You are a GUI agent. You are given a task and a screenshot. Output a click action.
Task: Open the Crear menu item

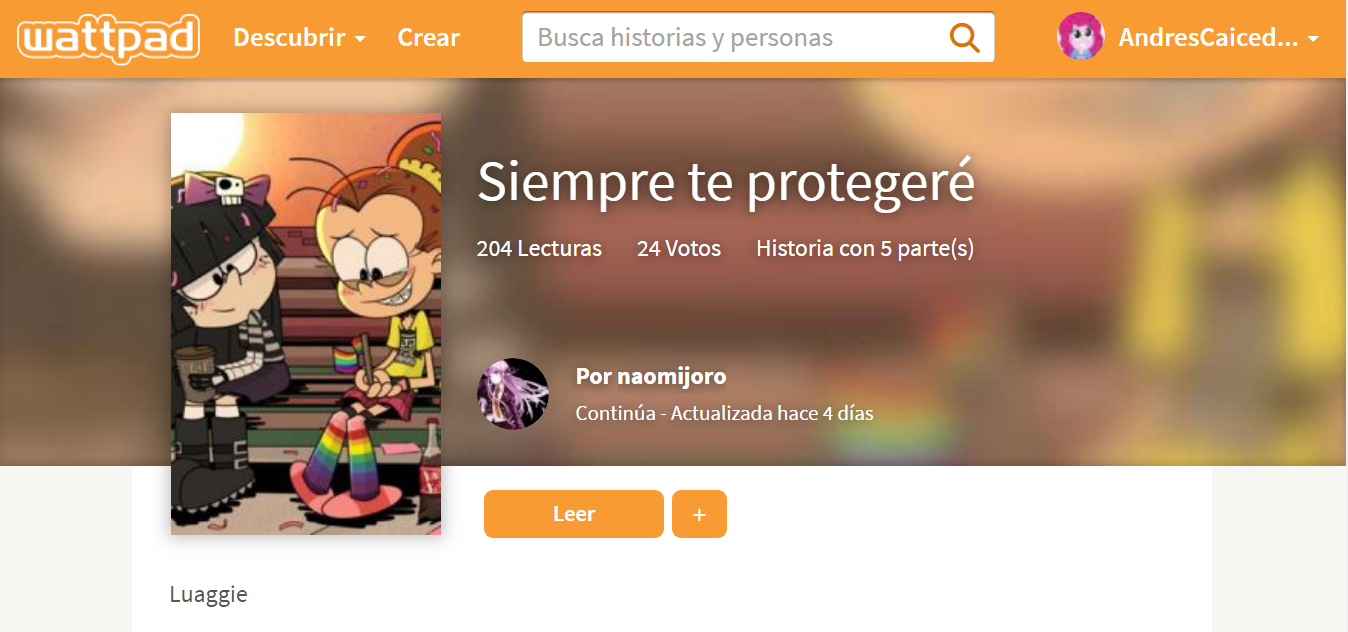[x=428, y=38]
